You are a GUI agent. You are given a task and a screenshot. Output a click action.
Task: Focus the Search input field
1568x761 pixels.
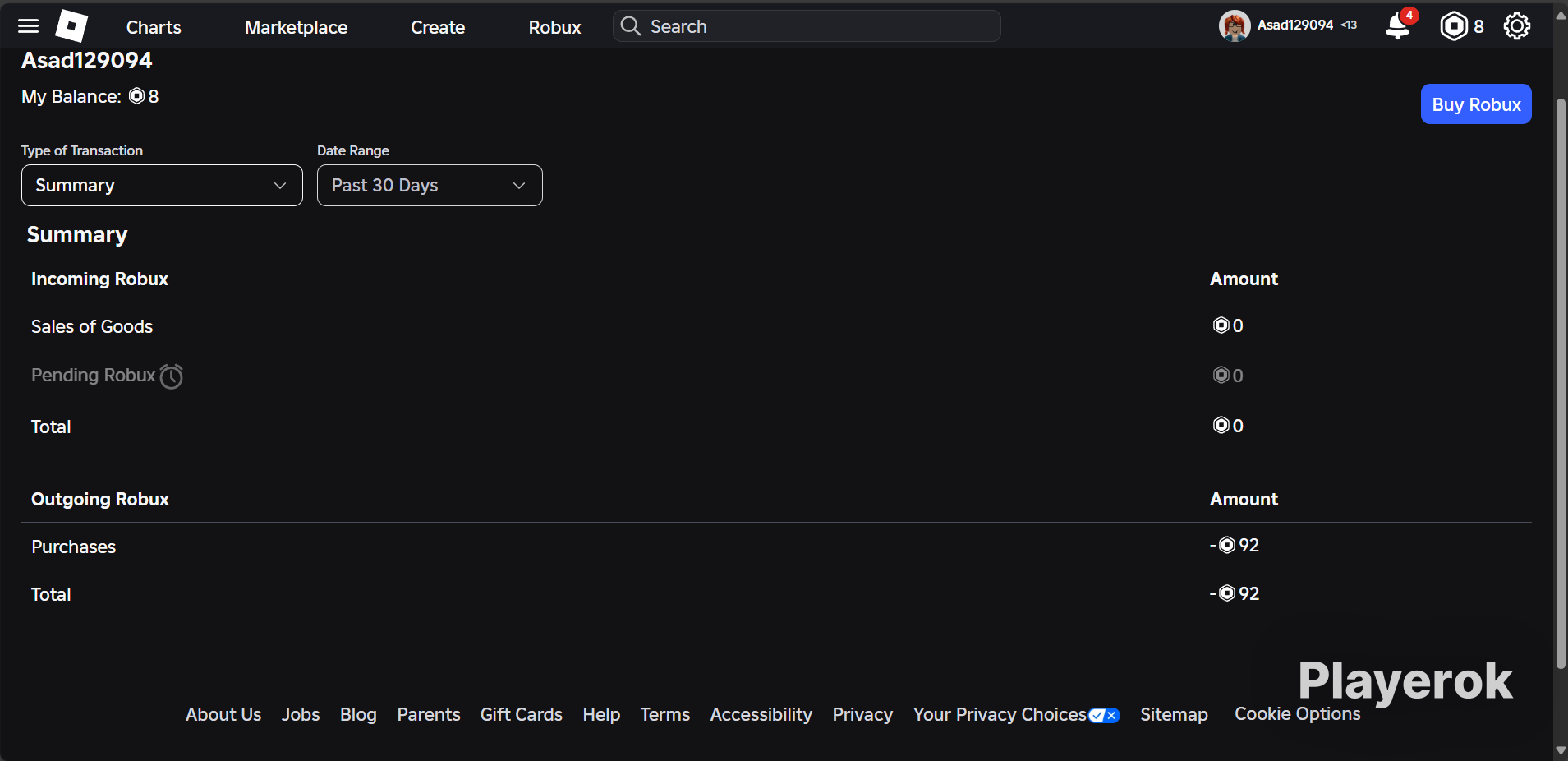click(x=807, y=26)
